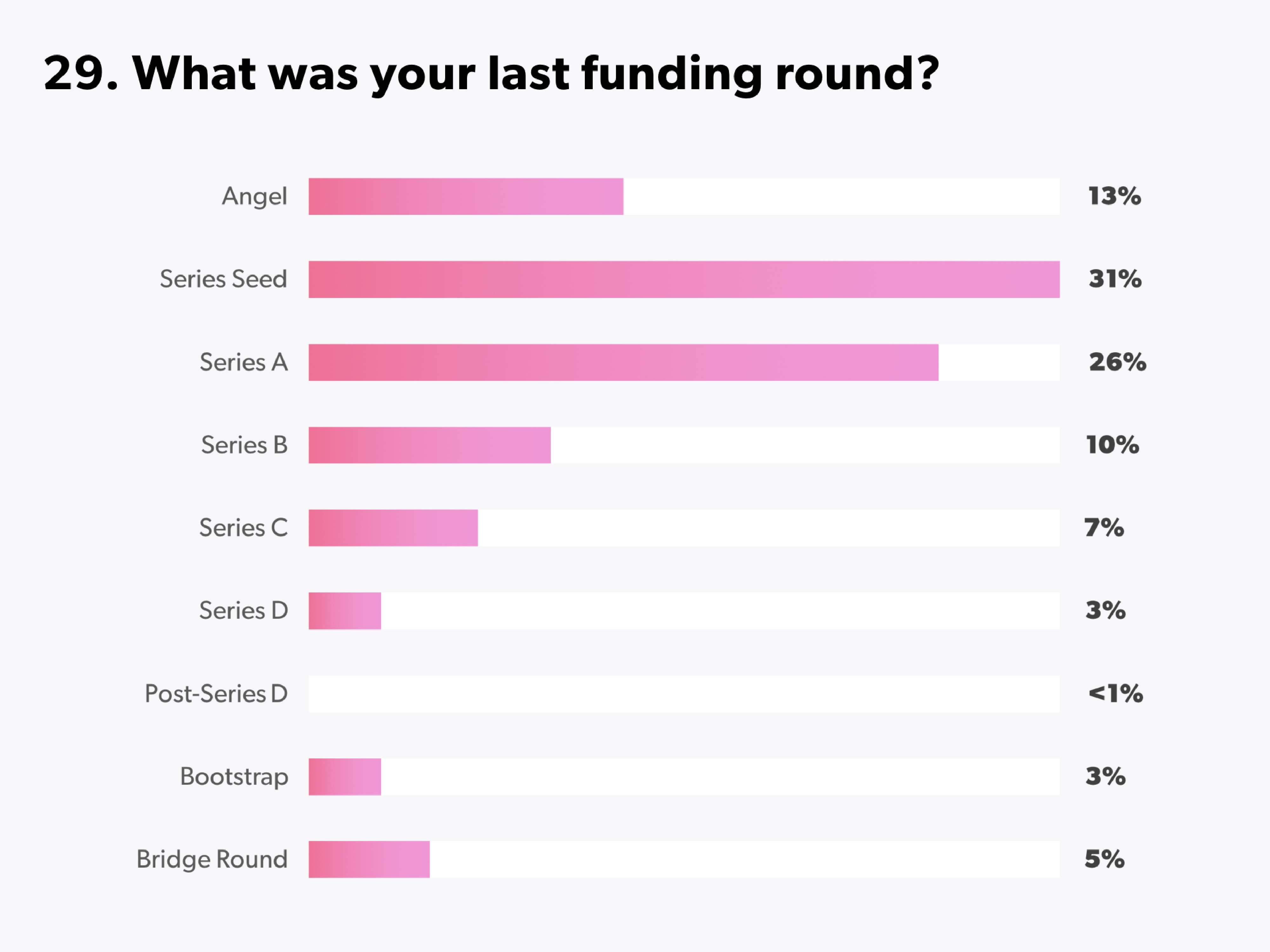
Task: Click the pink Angel bar
Action: (466, 197)
